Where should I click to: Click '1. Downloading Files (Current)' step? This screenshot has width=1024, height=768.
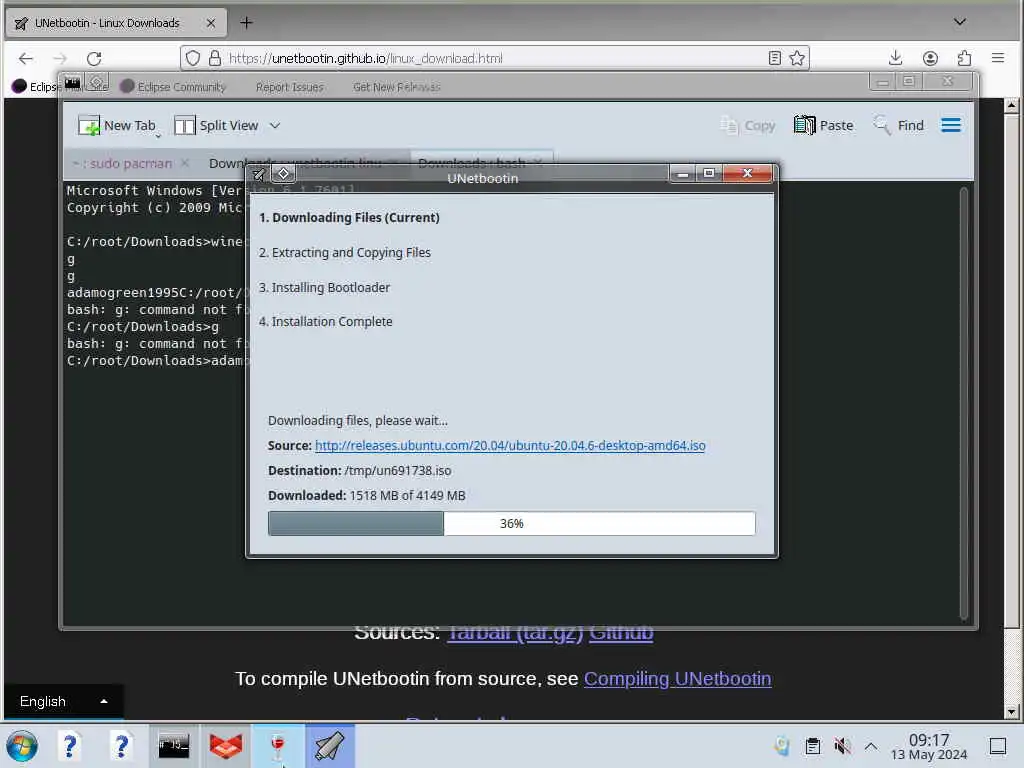click(349, 217)
